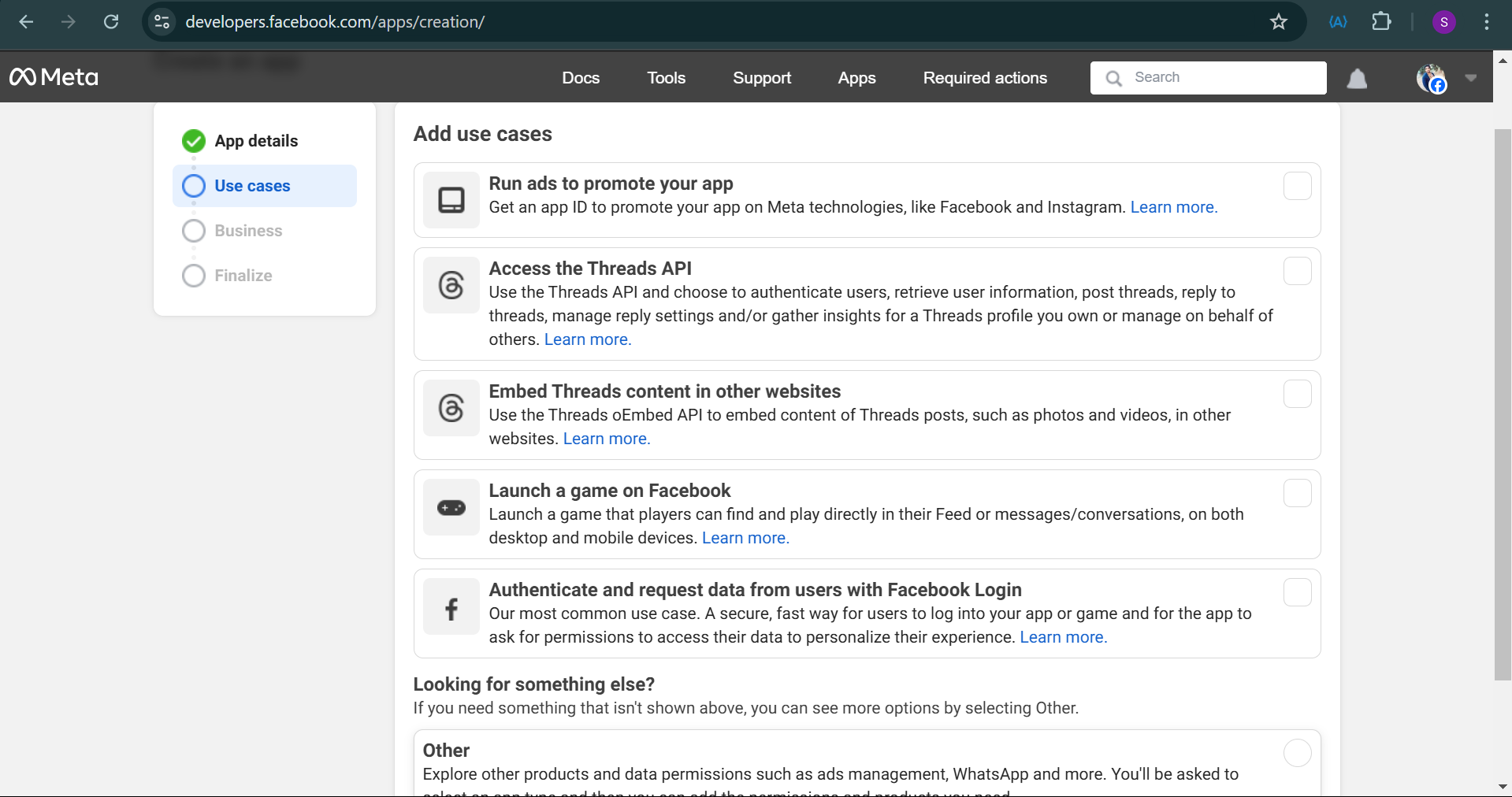Open the browser extensions puzzle icon
Screen dimensions: 1512x797
click(1381, 21)
